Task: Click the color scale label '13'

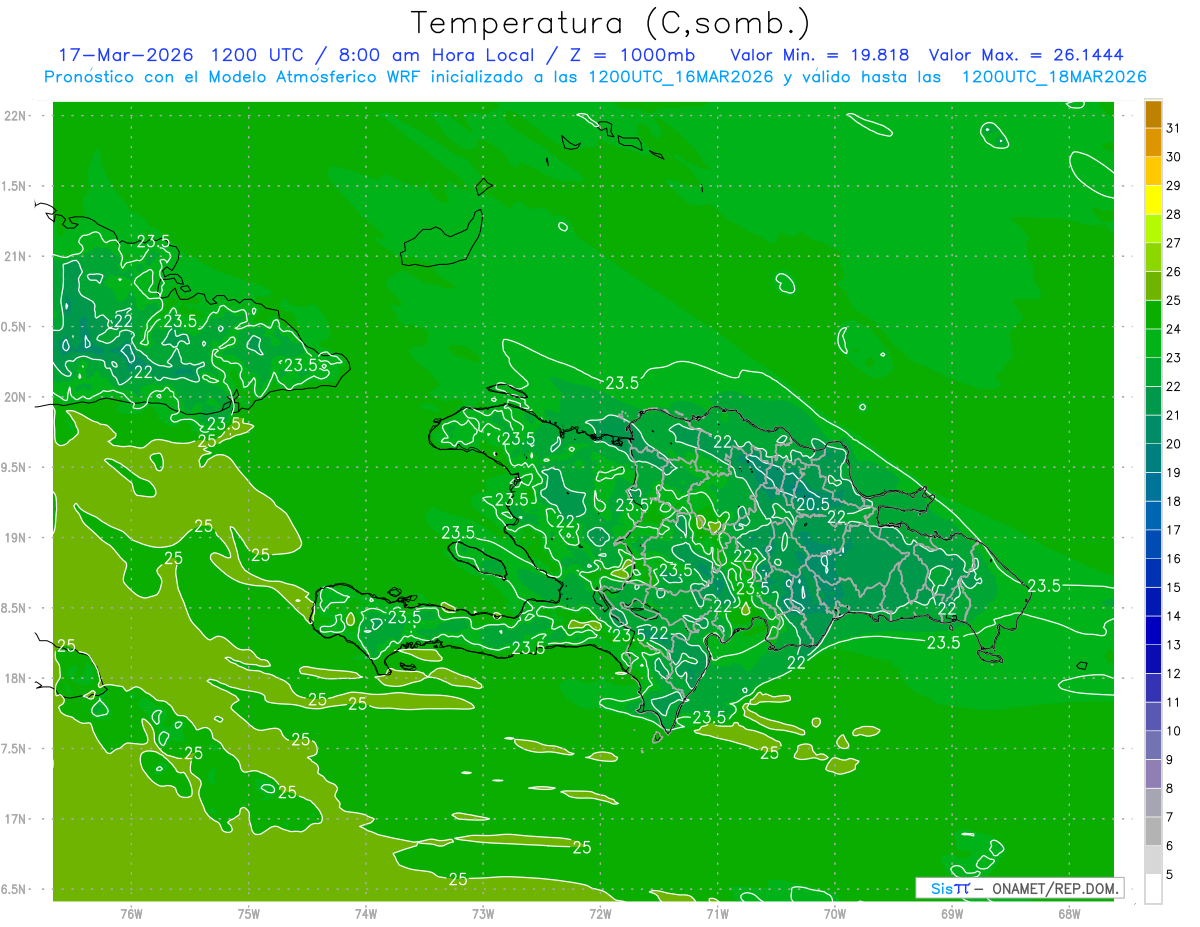Action: (x=1174, y=645)
